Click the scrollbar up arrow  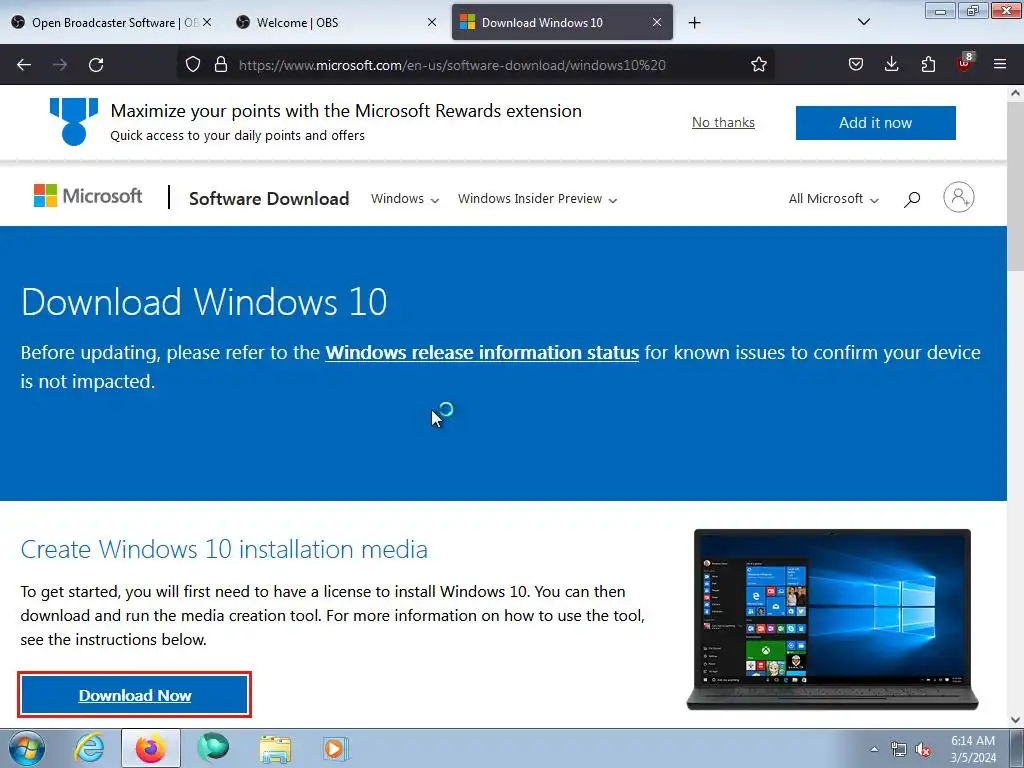pos(1015,93)
